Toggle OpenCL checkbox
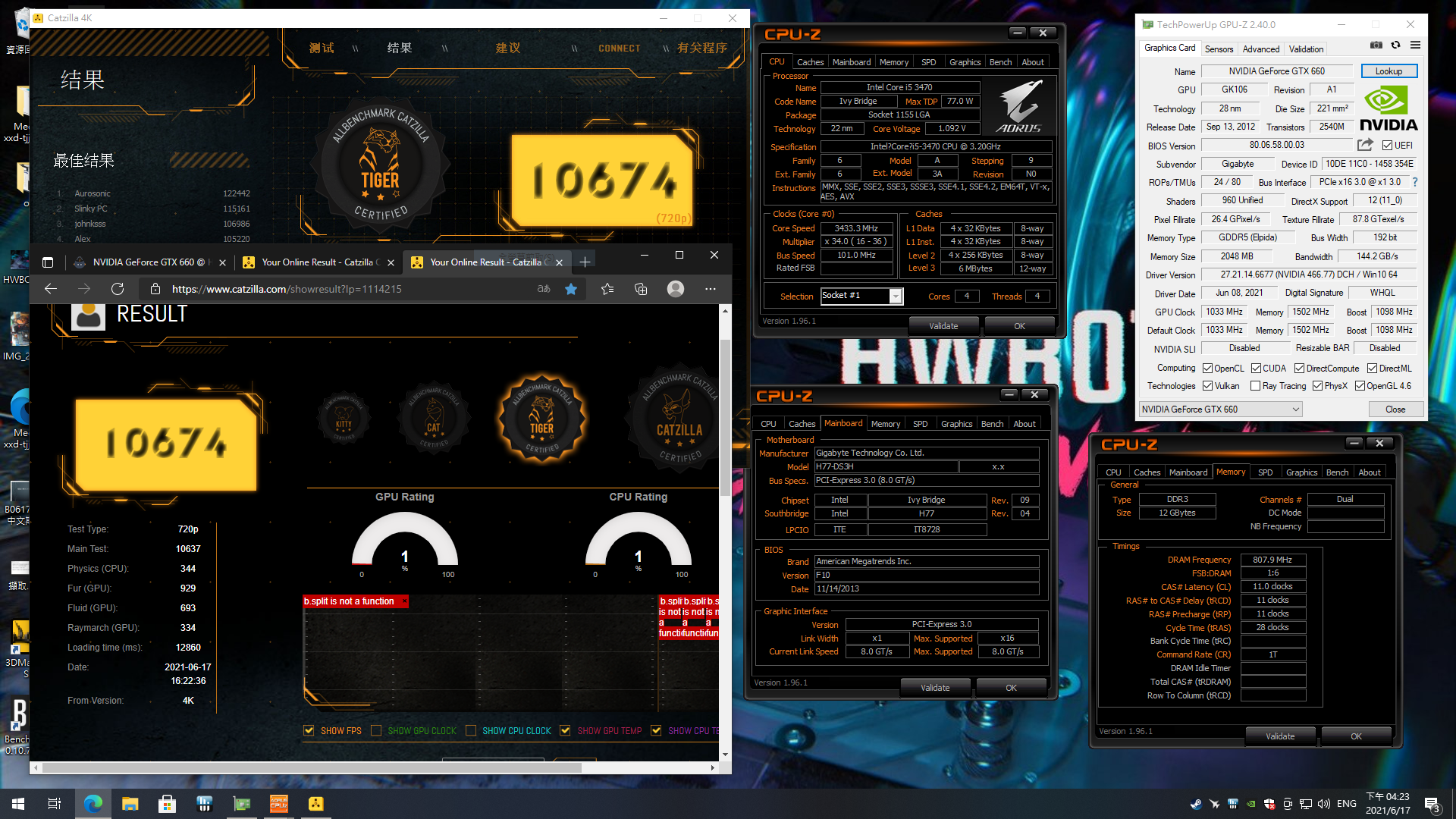The height and width of the screenshot is (819, 1456). [x=1207, y=369]
